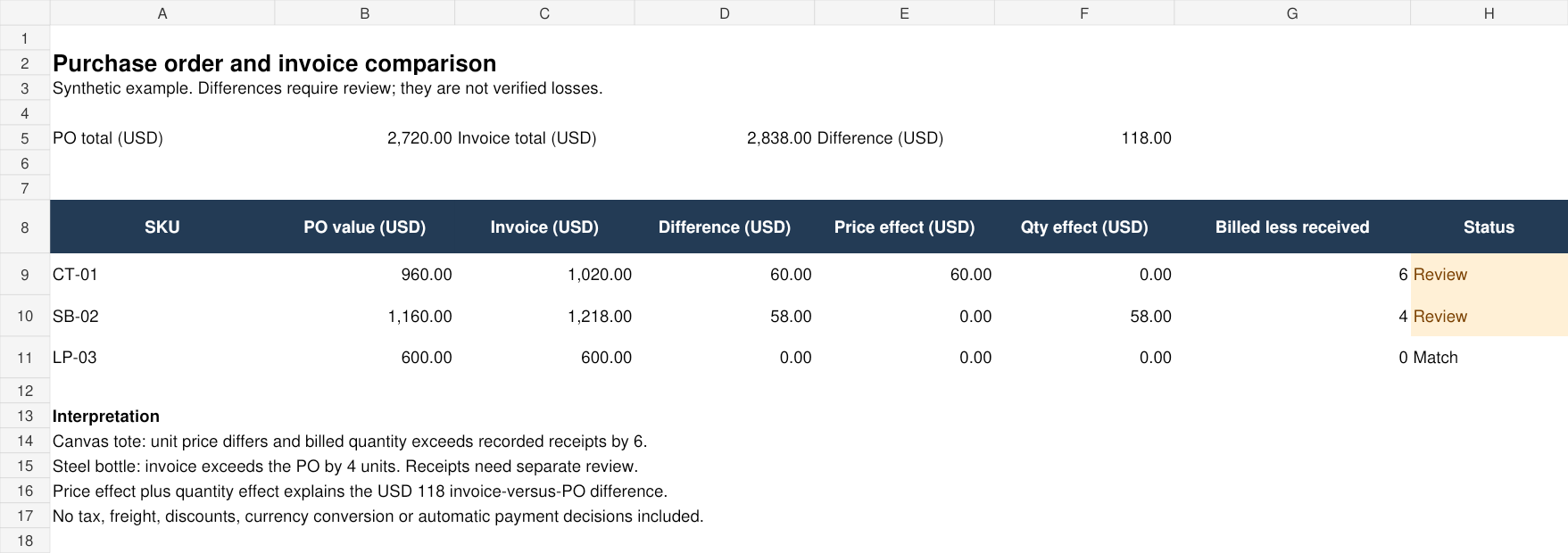Select the CT-01 SKU cell
1568x553 pixels.
[162, 275]
